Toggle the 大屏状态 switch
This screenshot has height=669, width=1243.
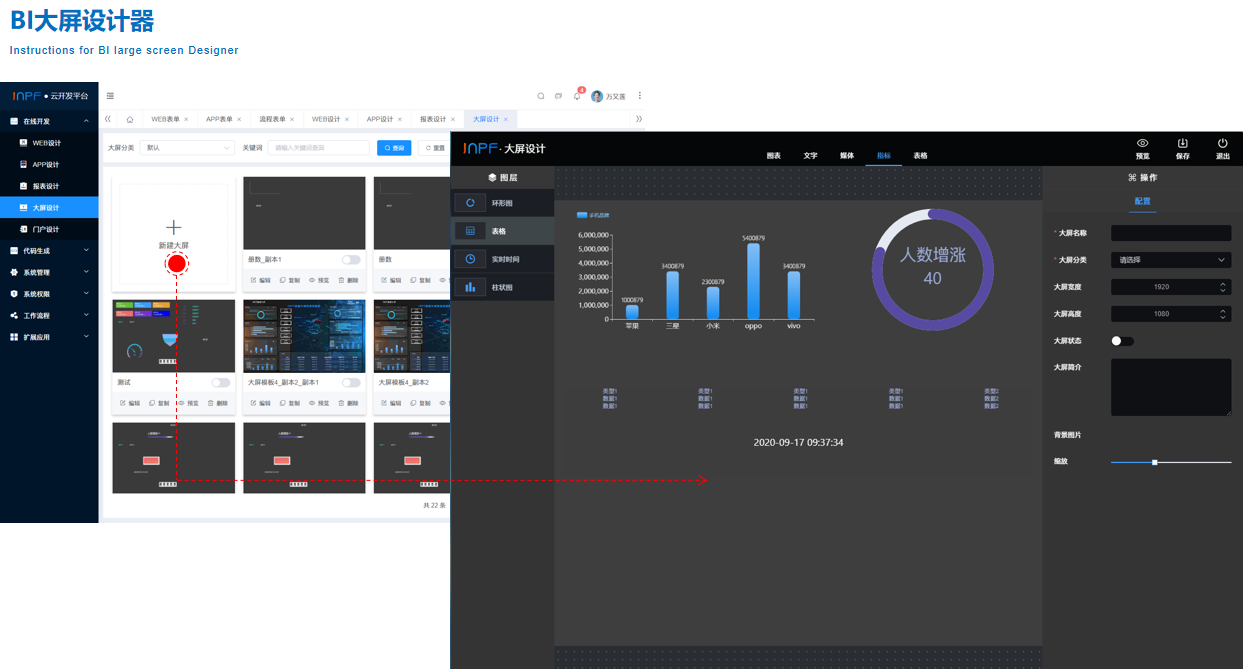pos(1122,341)
